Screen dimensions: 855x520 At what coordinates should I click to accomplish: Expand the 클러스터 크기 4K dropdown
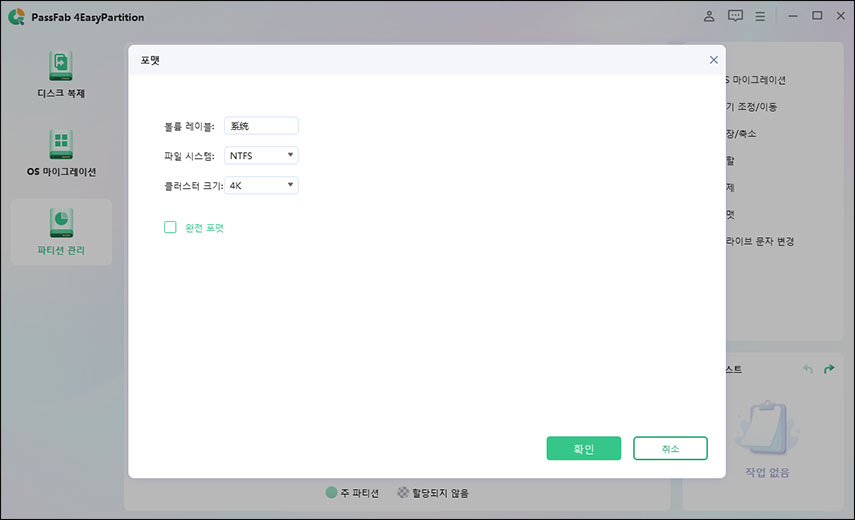[261, 185]
